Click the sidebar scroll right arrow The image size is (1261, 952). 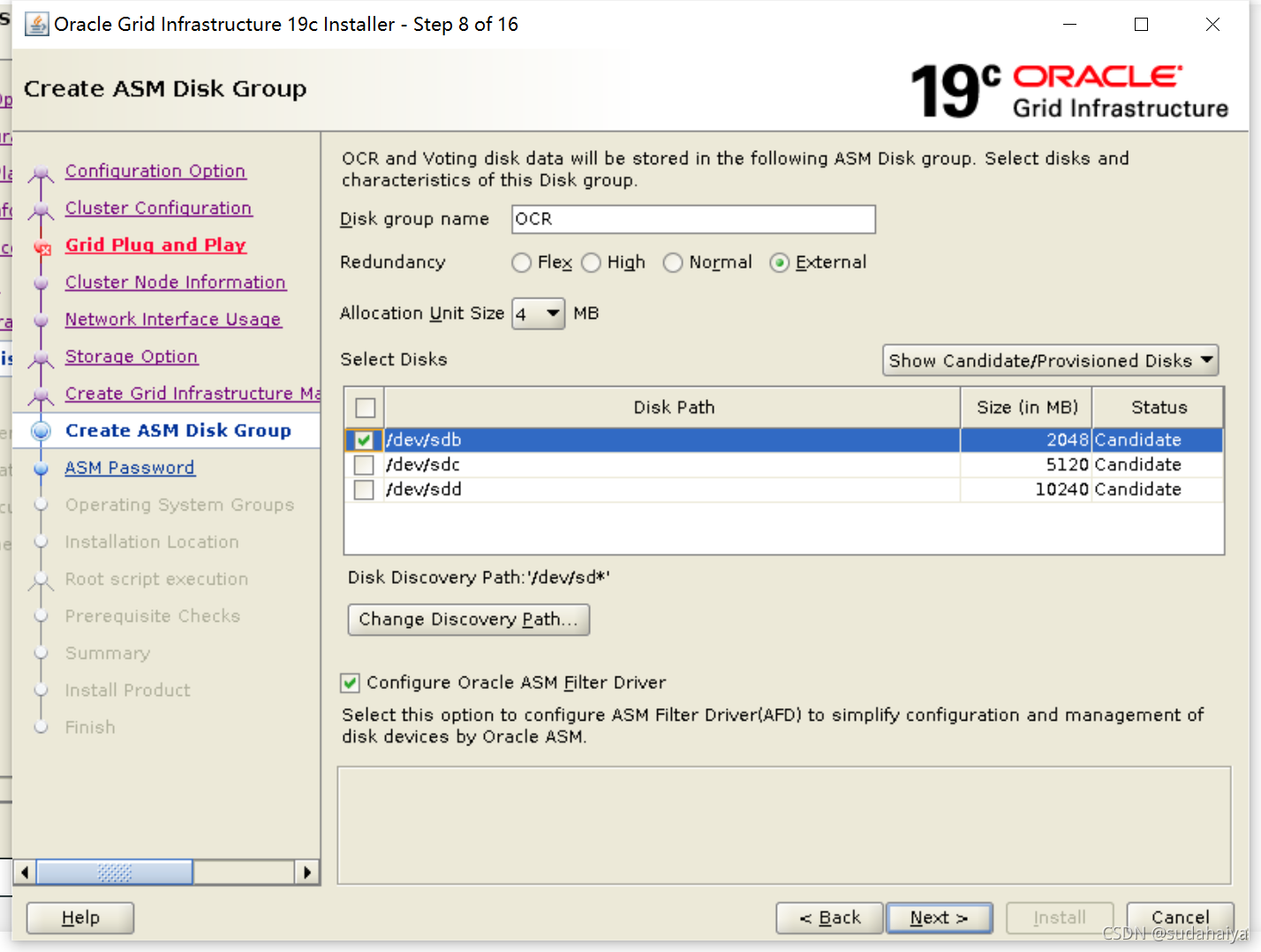click(x=306, y=873)
